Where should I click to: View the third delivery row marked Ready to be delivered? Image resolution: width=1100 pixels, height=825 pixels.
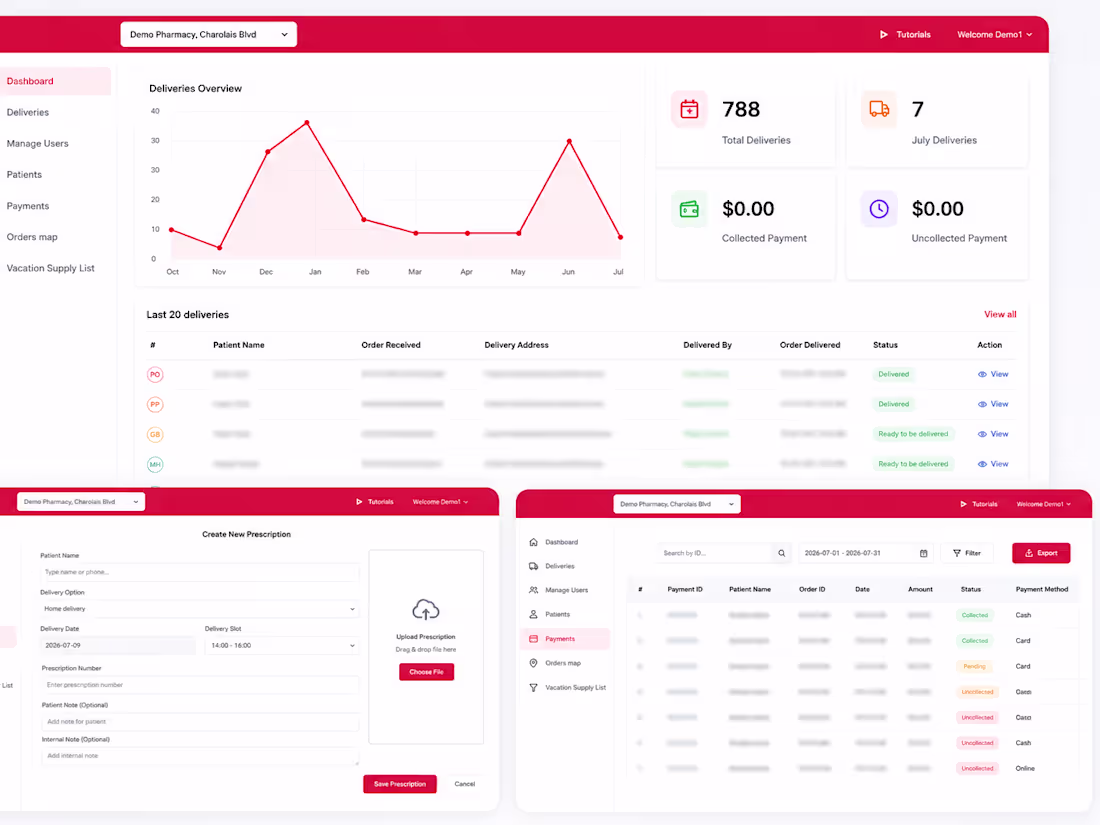(x=993, y=434)
